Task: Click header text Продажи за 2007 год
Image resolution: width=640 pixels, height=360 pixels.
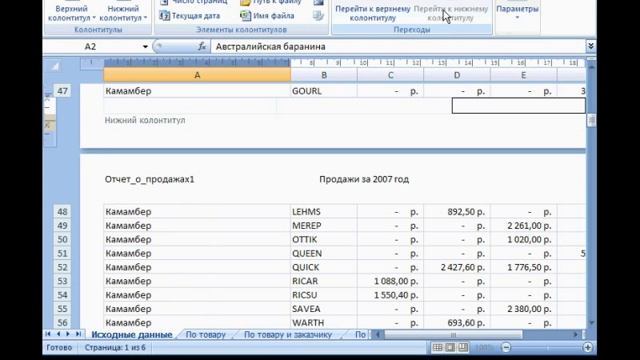Action: pyautogui.click(x=364, y=179)
